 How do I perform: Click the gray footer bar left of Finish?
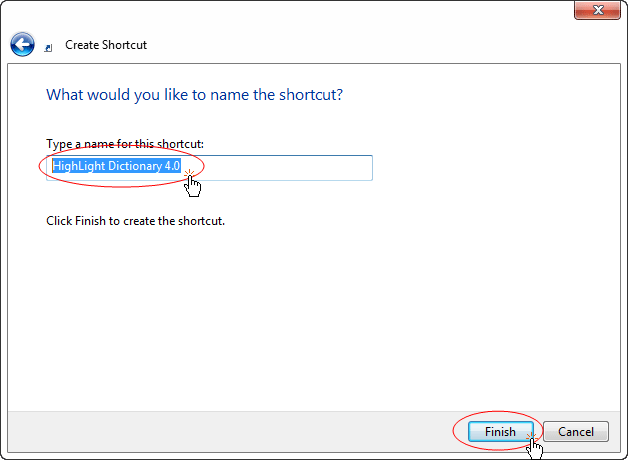point(230,432)
